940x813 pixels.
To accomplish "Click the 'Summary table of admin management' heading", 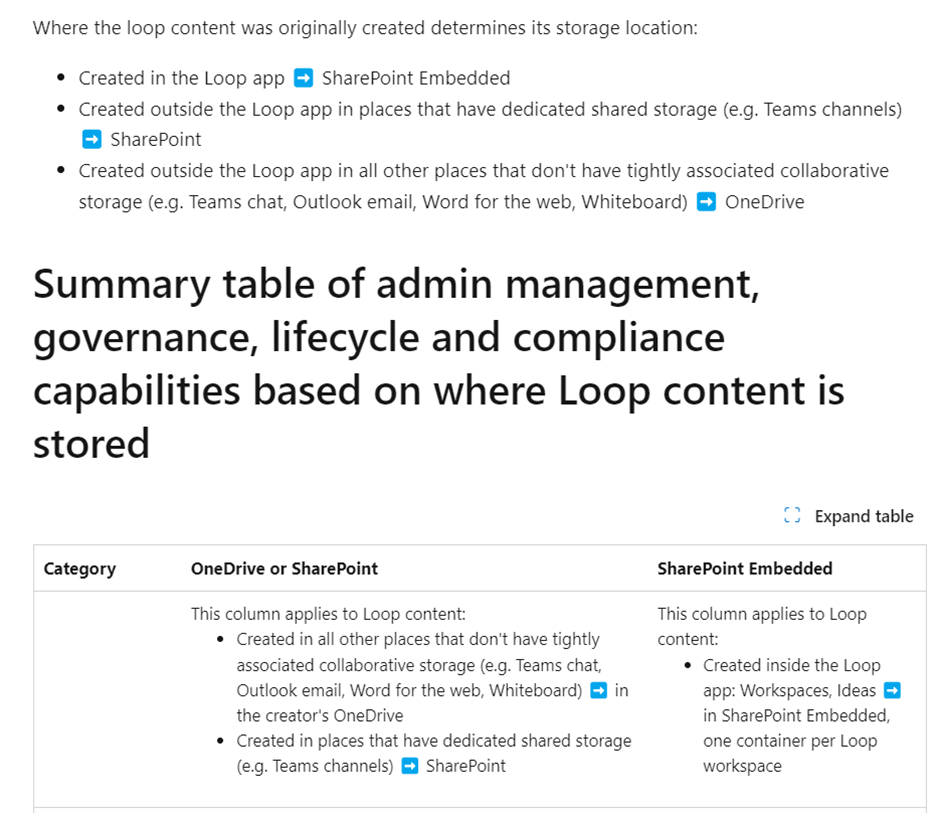I will (x=438, y=363).
